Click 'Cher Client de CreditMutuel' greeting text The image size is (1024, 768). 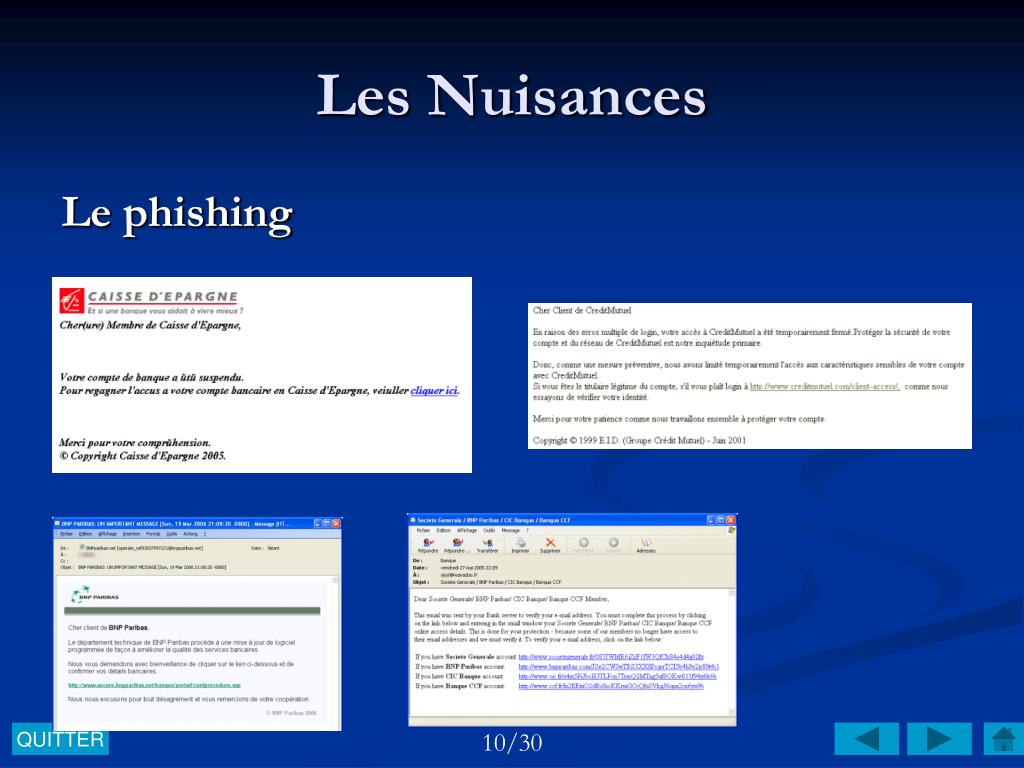[x=582, y=310]
